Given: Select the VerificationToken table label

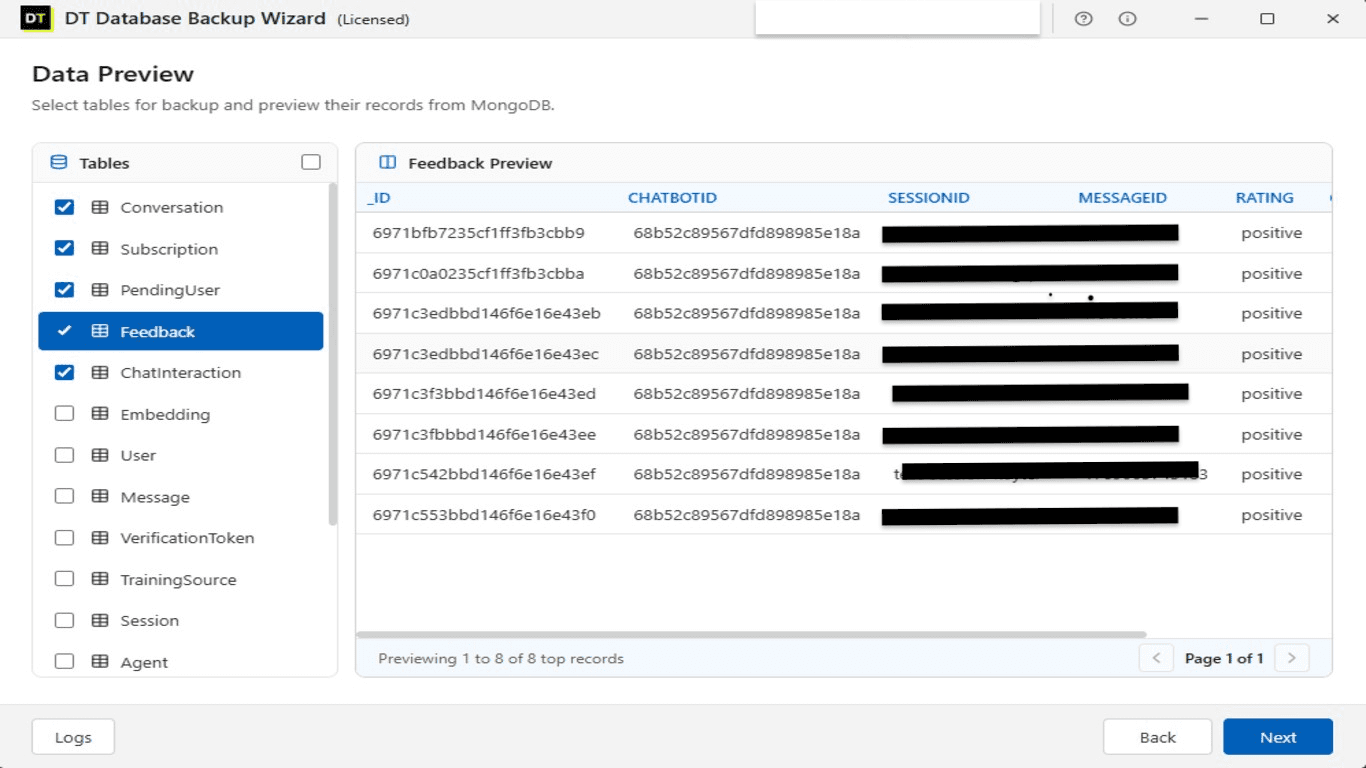Looking at the screenshot, I should tap(187, 538).
